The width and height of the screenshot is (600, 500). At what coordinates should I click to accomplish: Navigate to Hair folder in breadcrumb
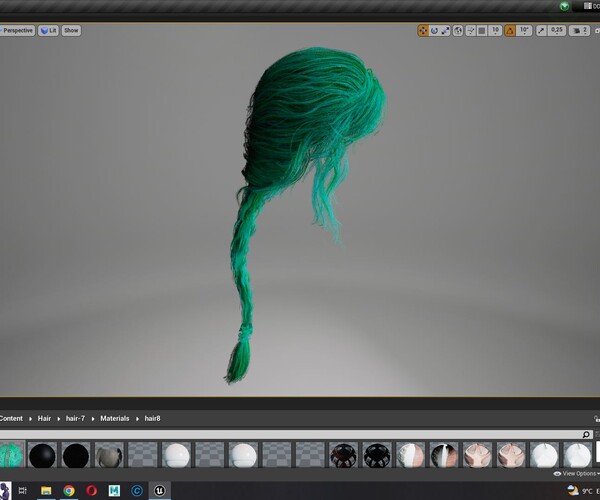[x=44, y=419]
